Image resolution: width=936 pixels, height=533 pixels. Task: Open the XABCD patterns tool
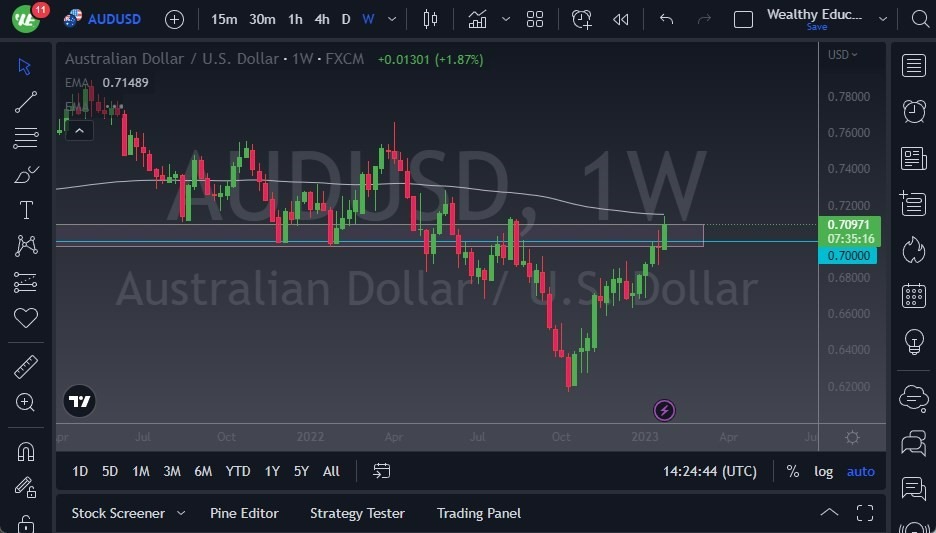pos(26,246)
